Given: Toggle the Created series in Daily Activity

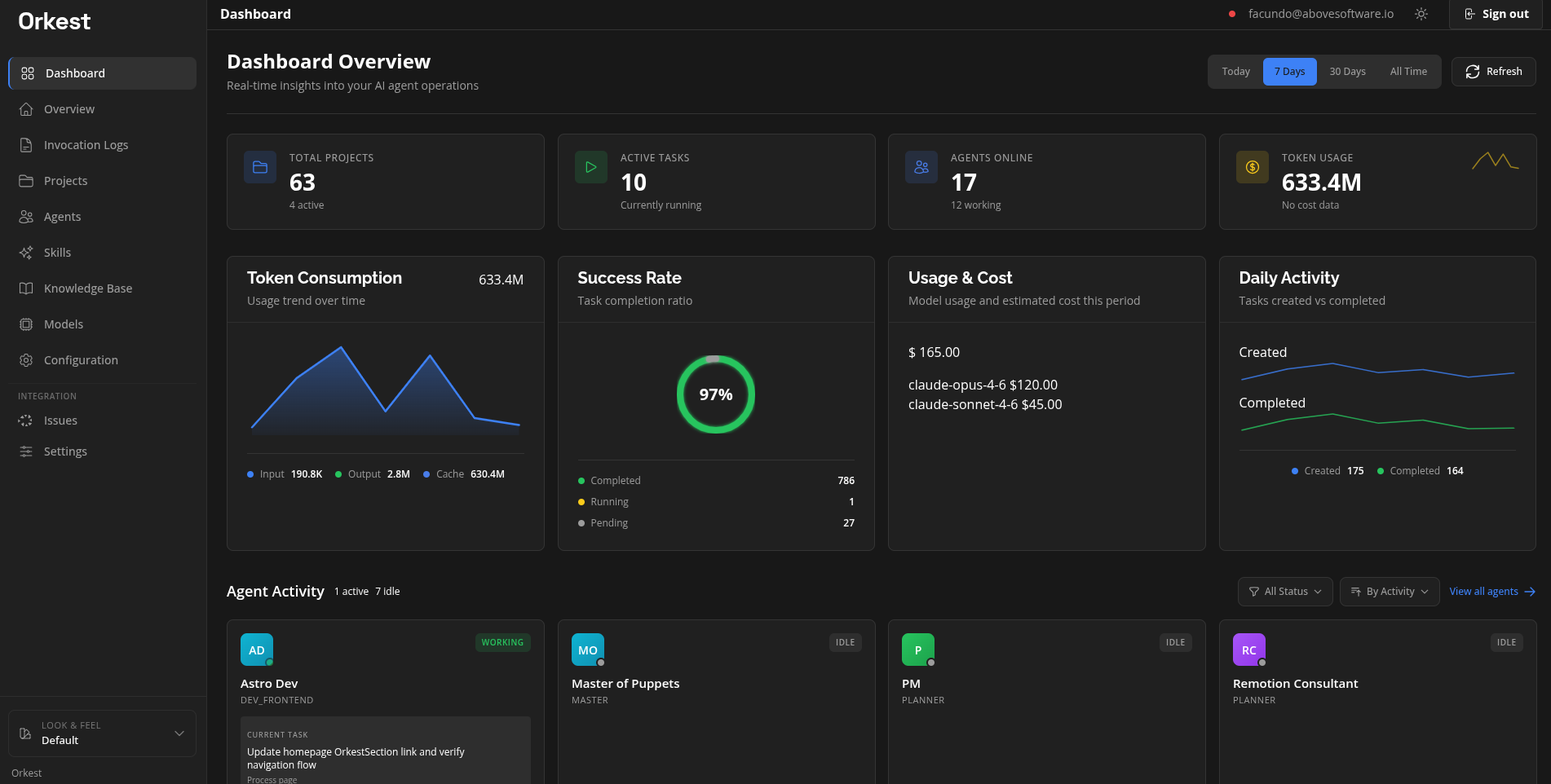Looking at the screenshot, I should click(1323, 470).
